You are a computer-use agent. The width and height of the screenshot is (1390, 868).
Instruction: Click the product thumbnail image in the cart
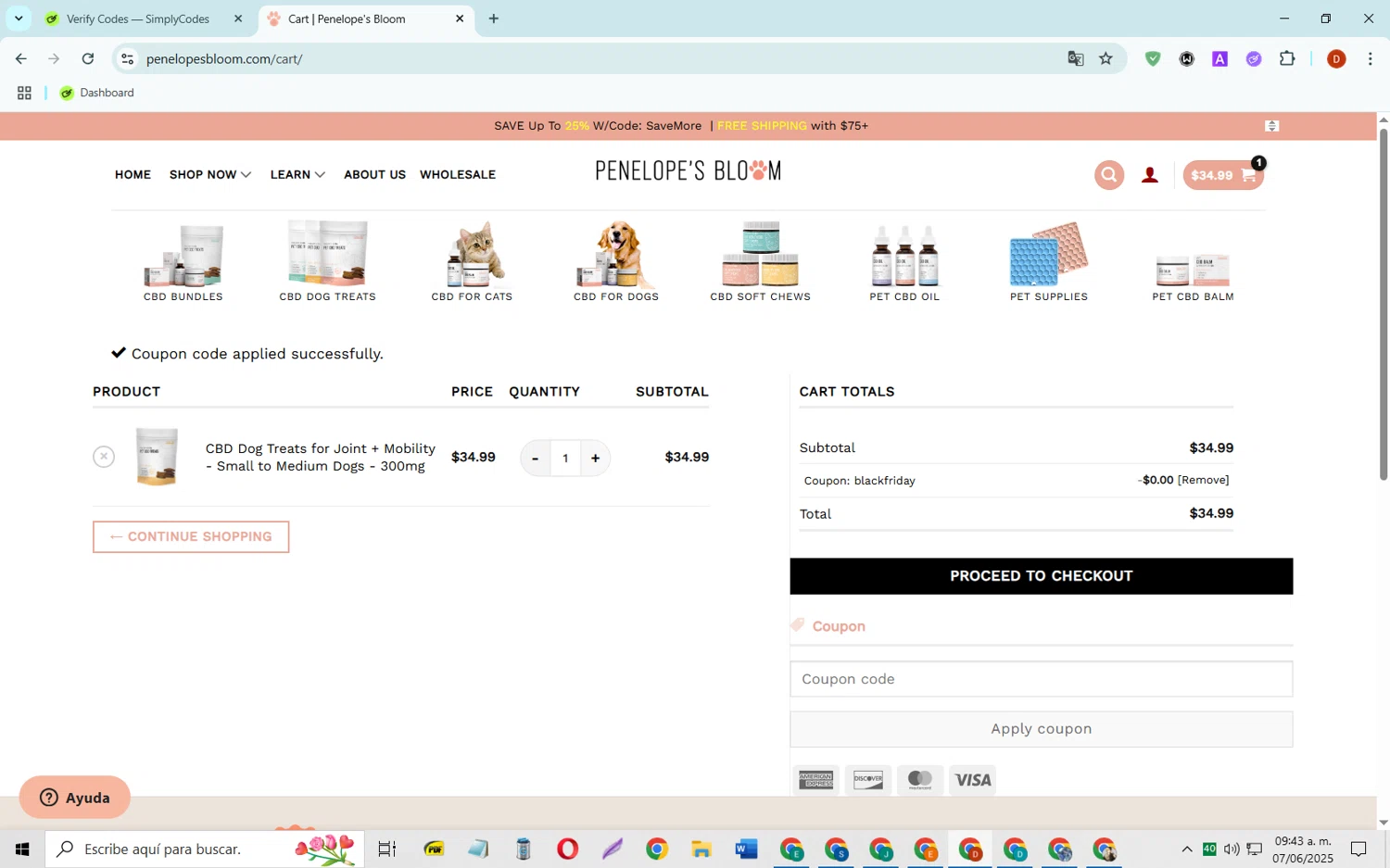[157, 457]
